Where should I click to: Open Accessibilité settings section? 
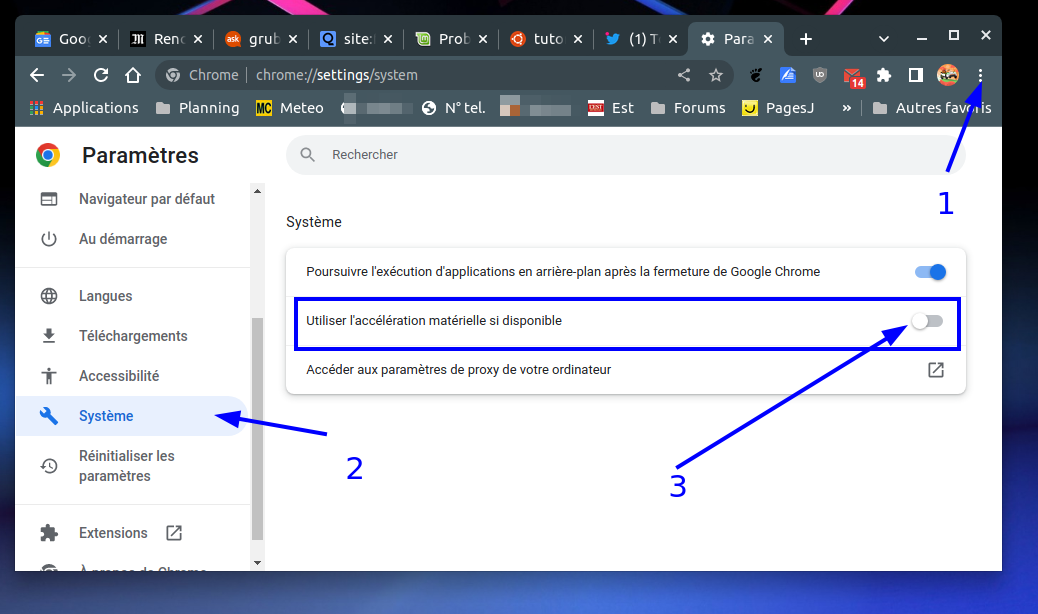[x=132, y=376]
